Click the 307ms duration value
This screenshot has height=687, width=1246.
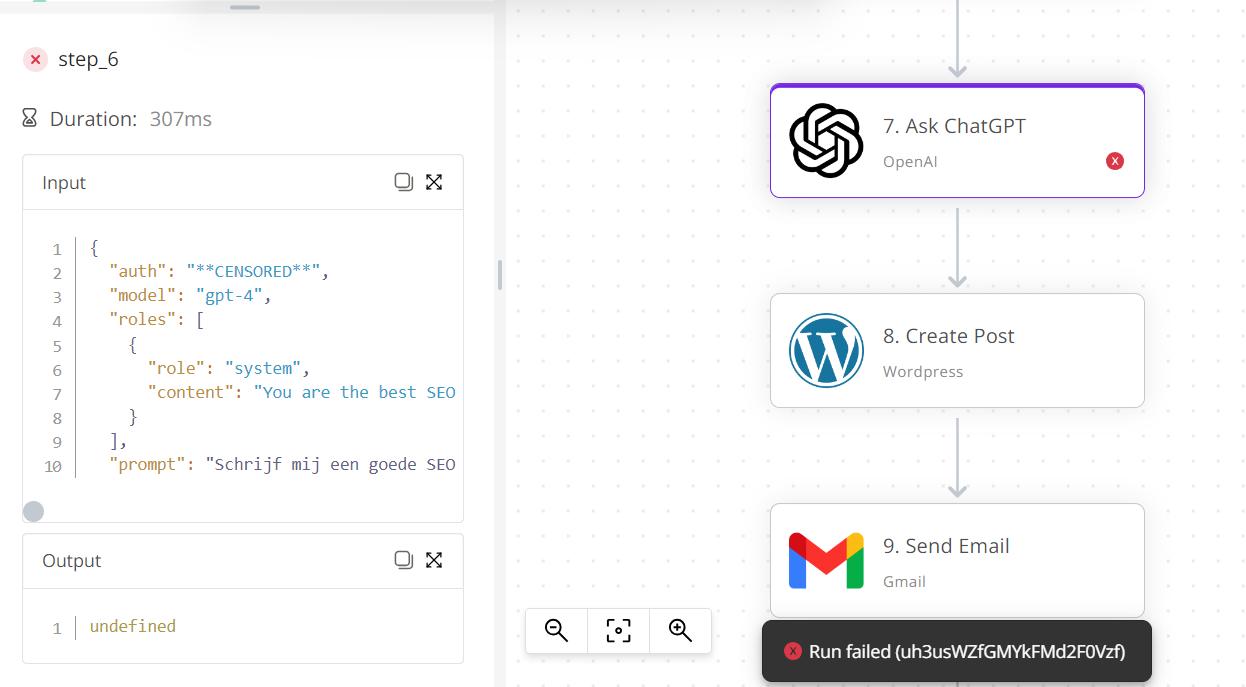pos(181,119)
